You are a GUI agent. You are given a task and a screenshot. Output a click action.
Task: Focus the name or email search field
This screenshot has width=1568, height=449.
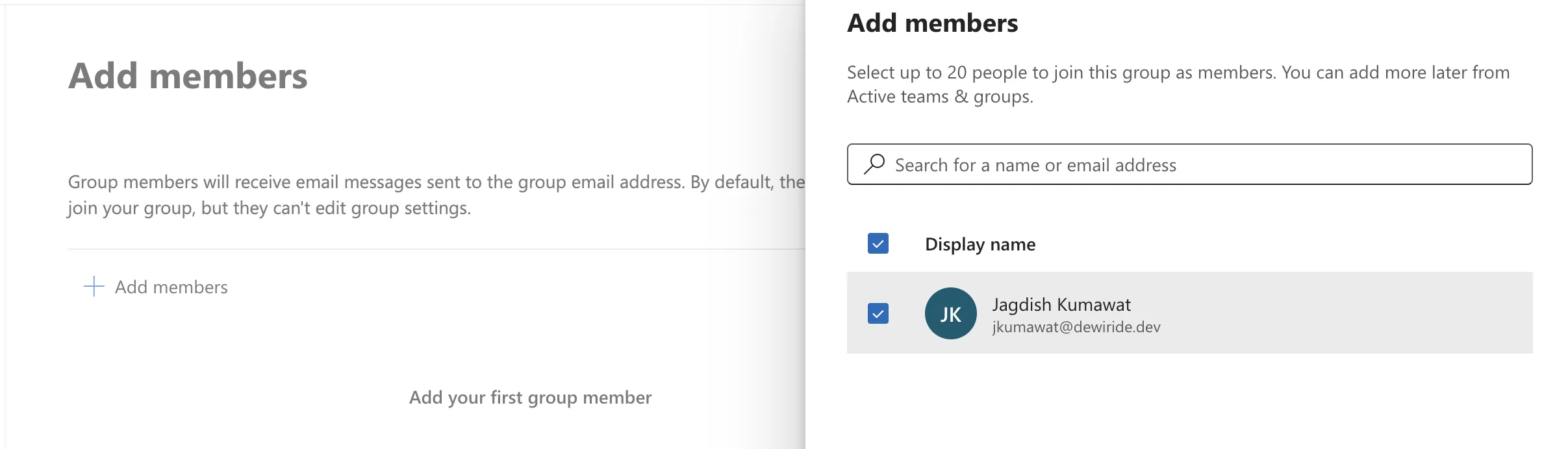pyautogui.click(x=1189, y=164)
